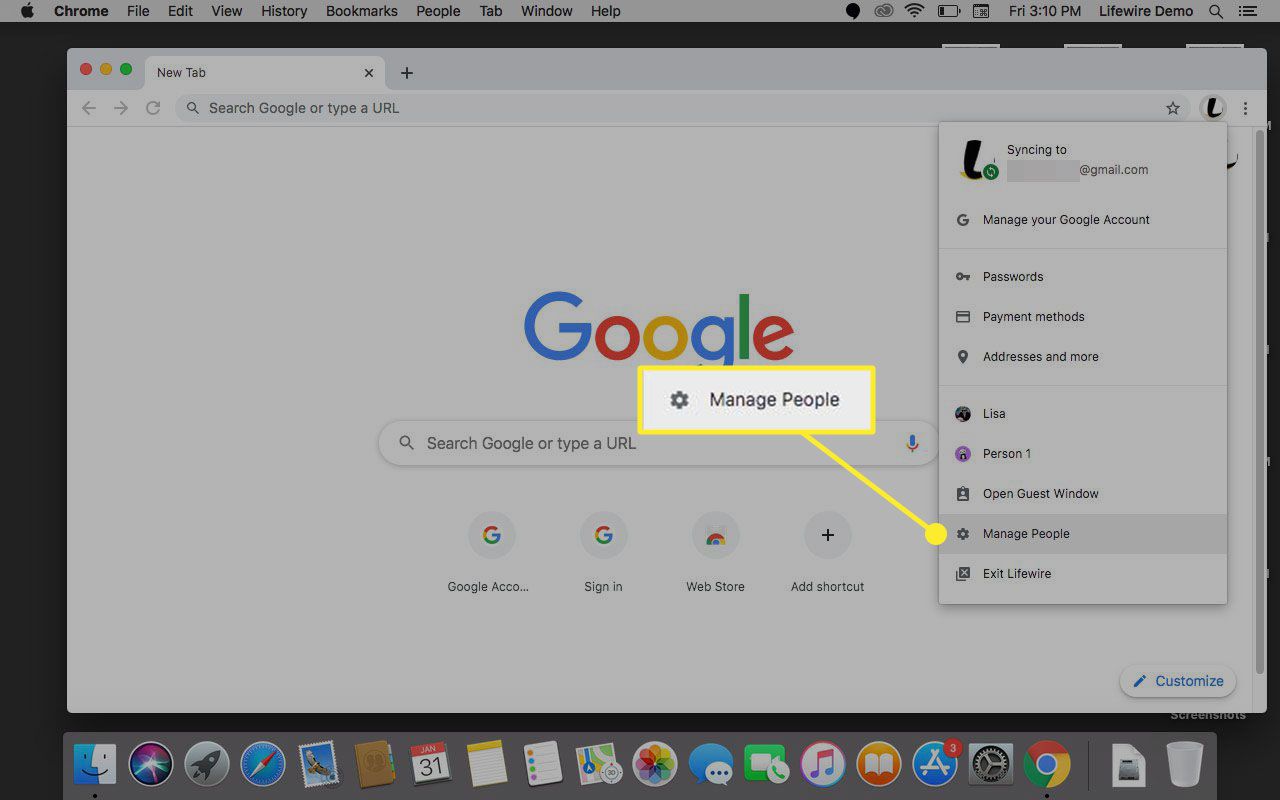Reload the page with the refresh icon
The width and height of the screenshot is (1280, 800).
(153, 108)
